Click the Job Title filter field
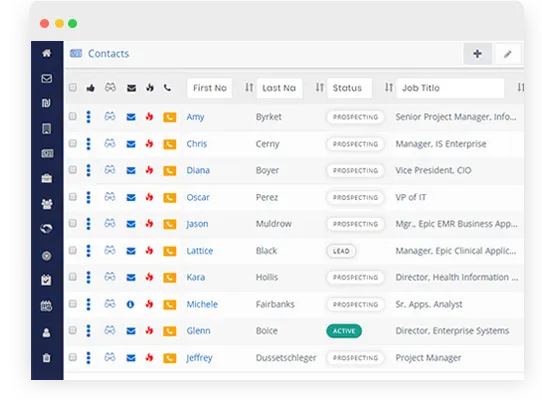The width and height of the screenshot is (542, 403). (x=450, y=88)
